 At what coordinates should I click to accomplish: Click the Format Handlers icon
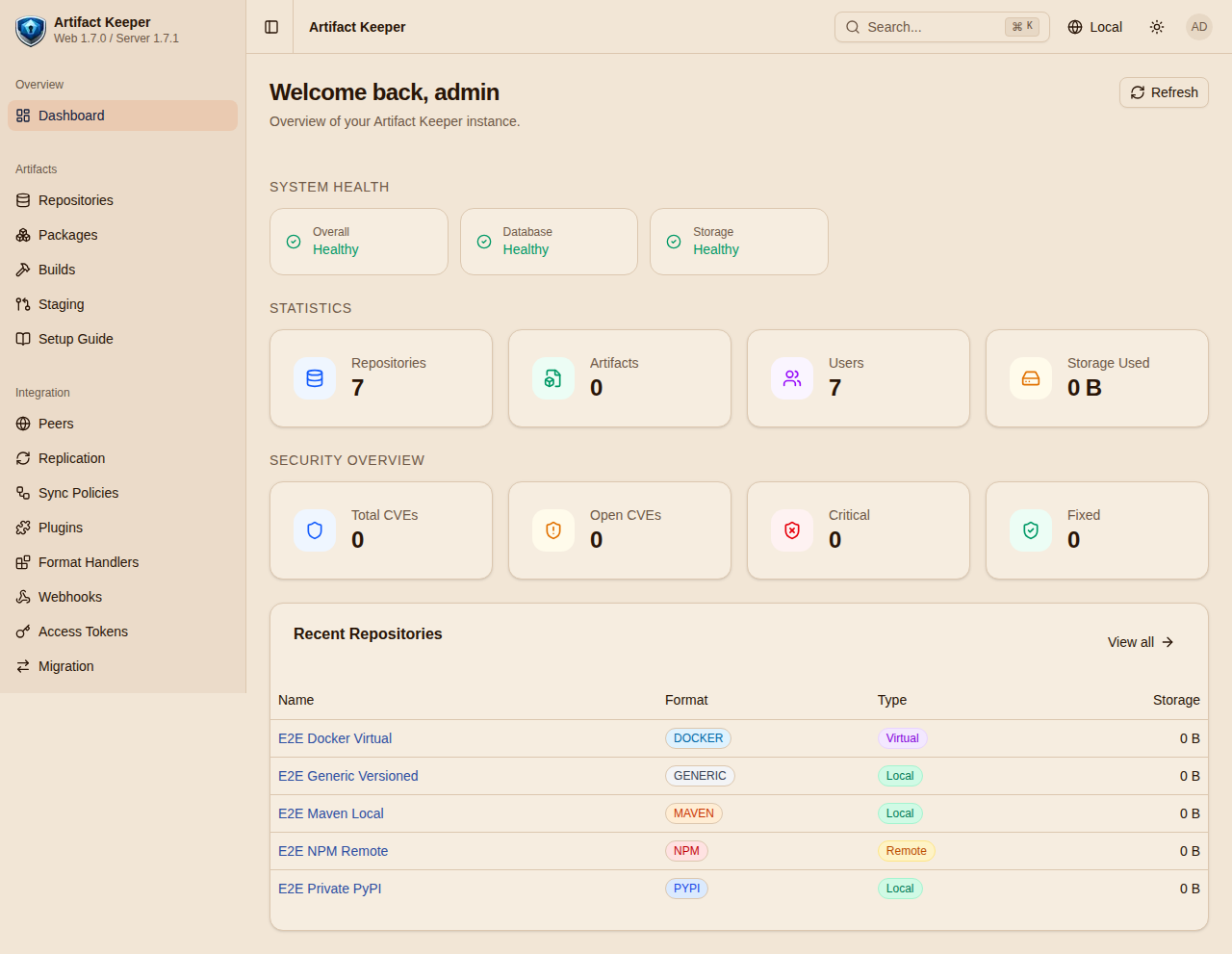click(23, 562)
